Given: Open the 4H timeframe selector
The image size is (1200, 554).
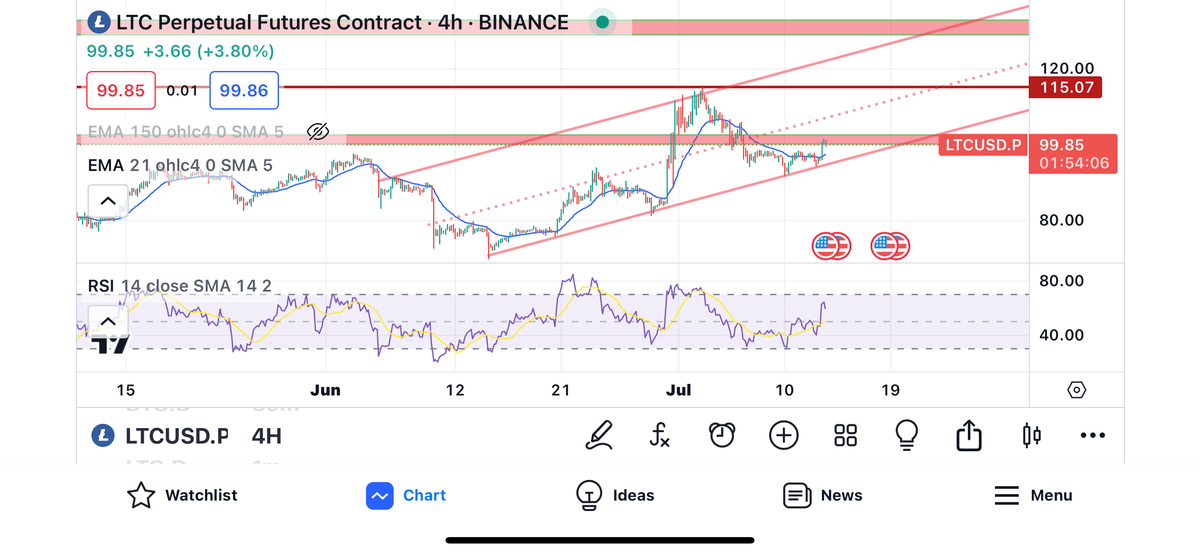Looking at the screenshot, I should coord(266,436).
